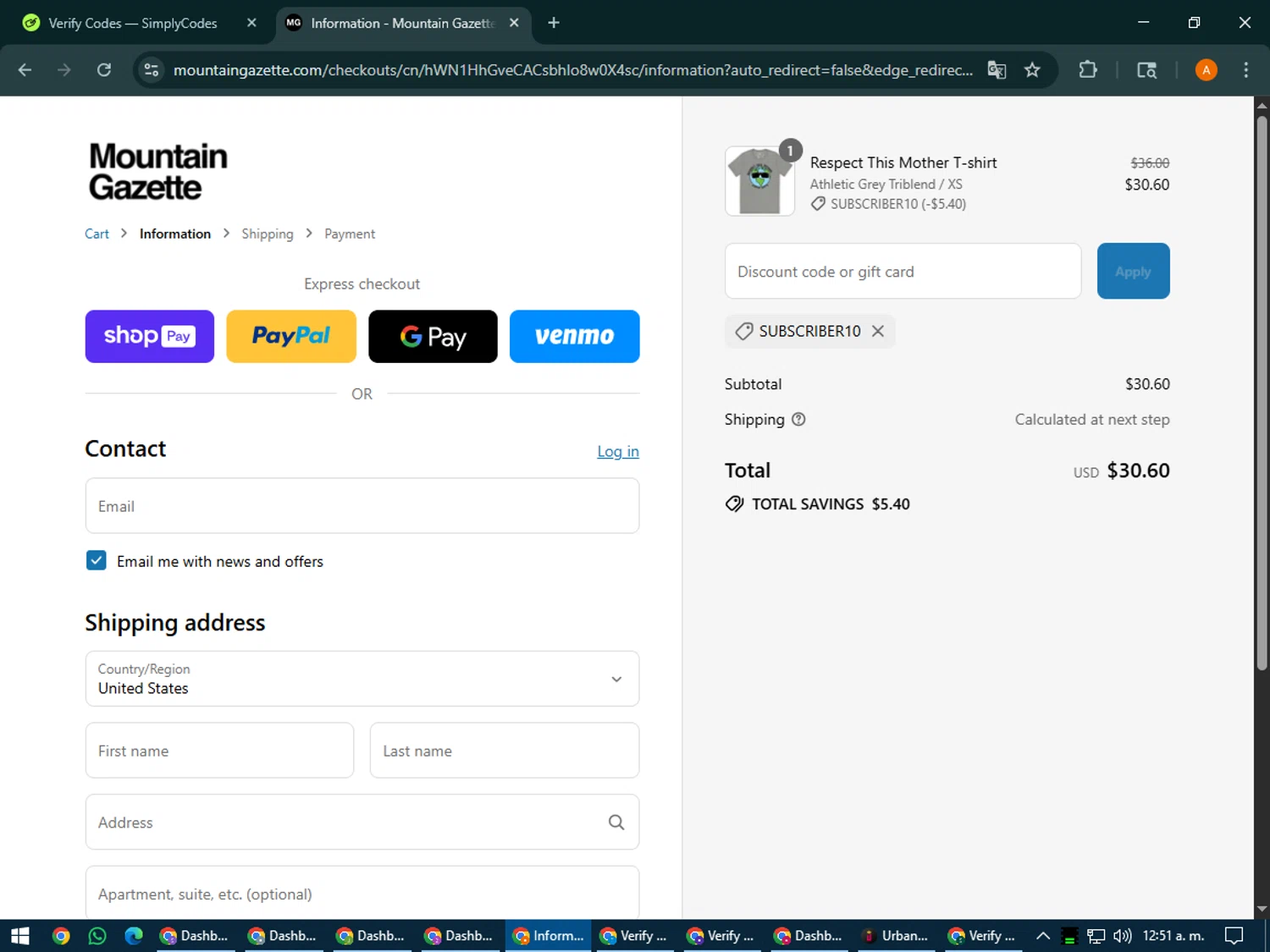1270x952 pixels.
Task: Go back using browser back arrow
Action: (25, 70)
